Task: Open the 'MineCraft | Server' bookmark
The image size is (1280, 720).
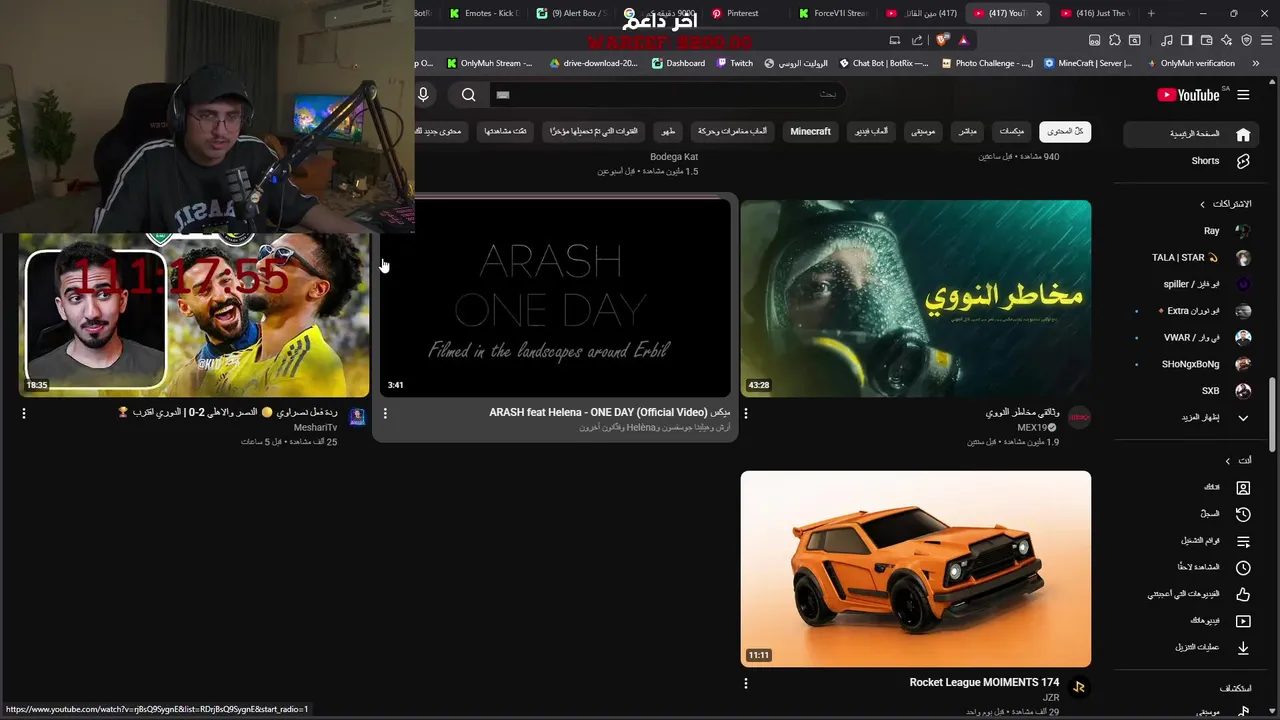Action: (1088, 63)
